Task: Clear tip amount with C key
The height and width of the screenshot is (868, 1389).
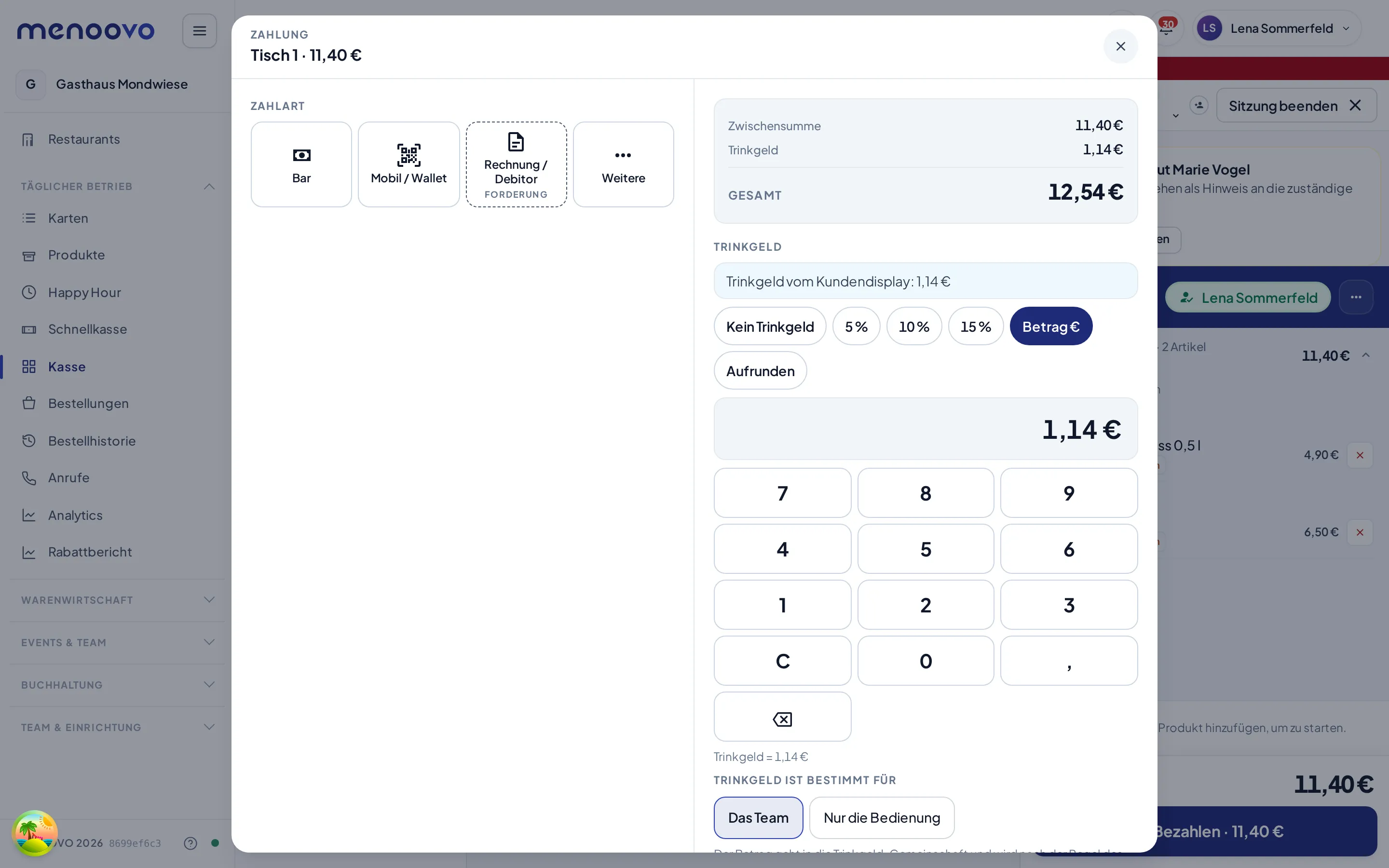Action: pos(782,661)
